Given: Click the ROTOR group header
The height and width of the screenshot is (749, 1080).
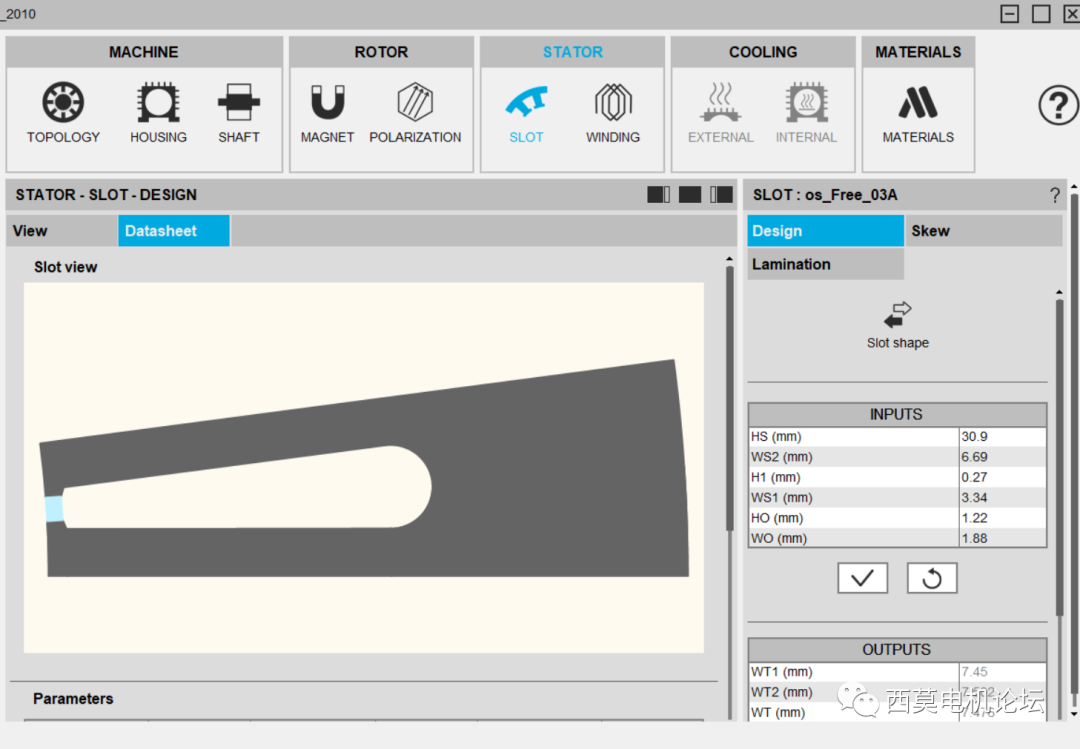Looking at the screenshot, I should 382,52.
